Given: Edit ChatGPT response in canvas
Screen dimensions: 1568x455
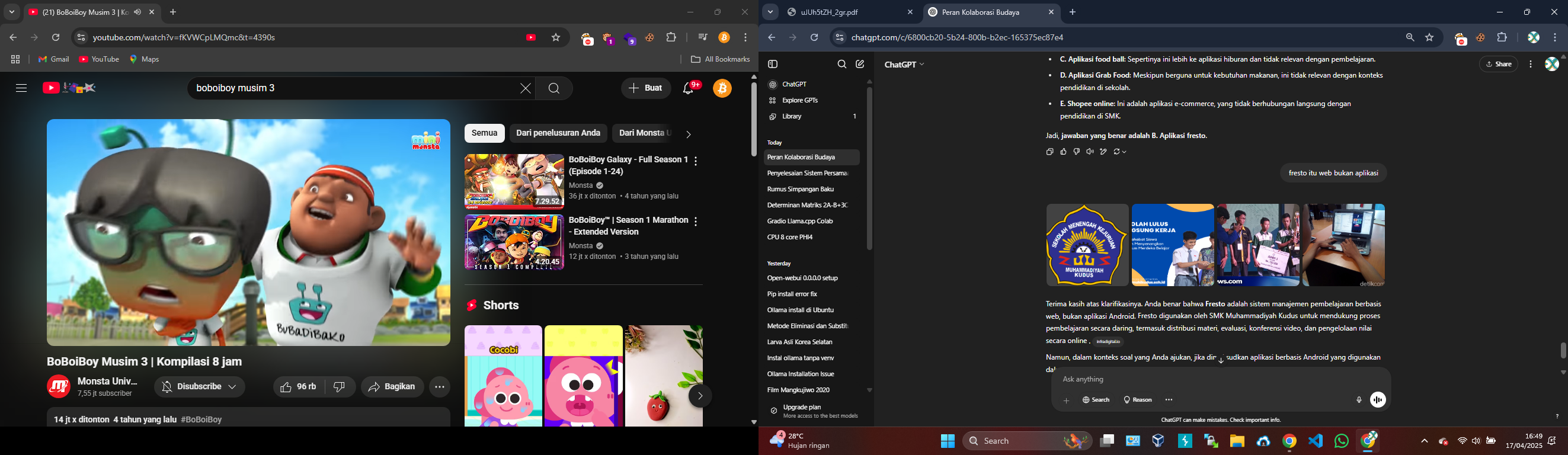Looking at the screenshot, I should (x=1103, y=152).
